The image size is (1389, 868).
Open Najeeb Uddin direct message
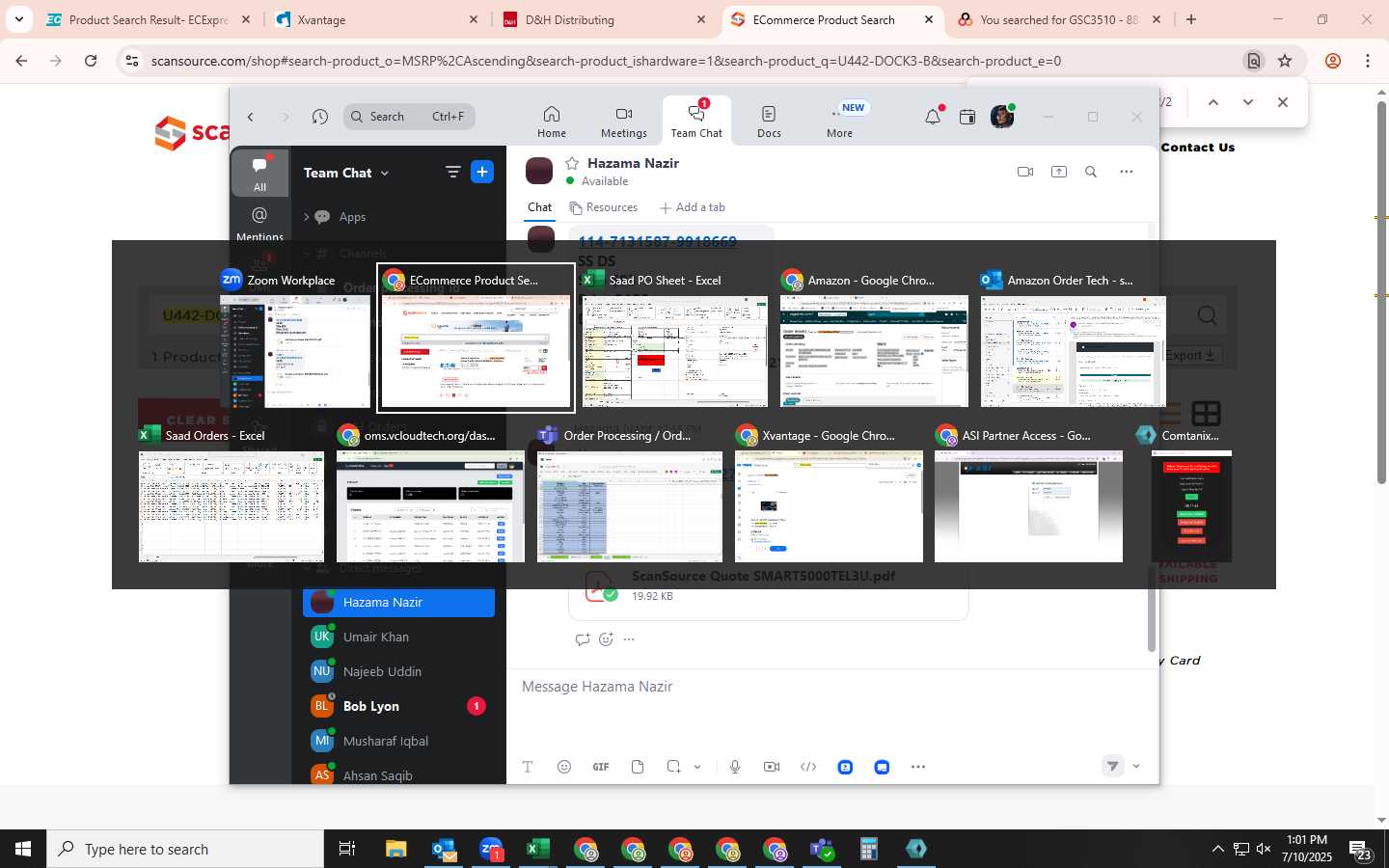398,671
